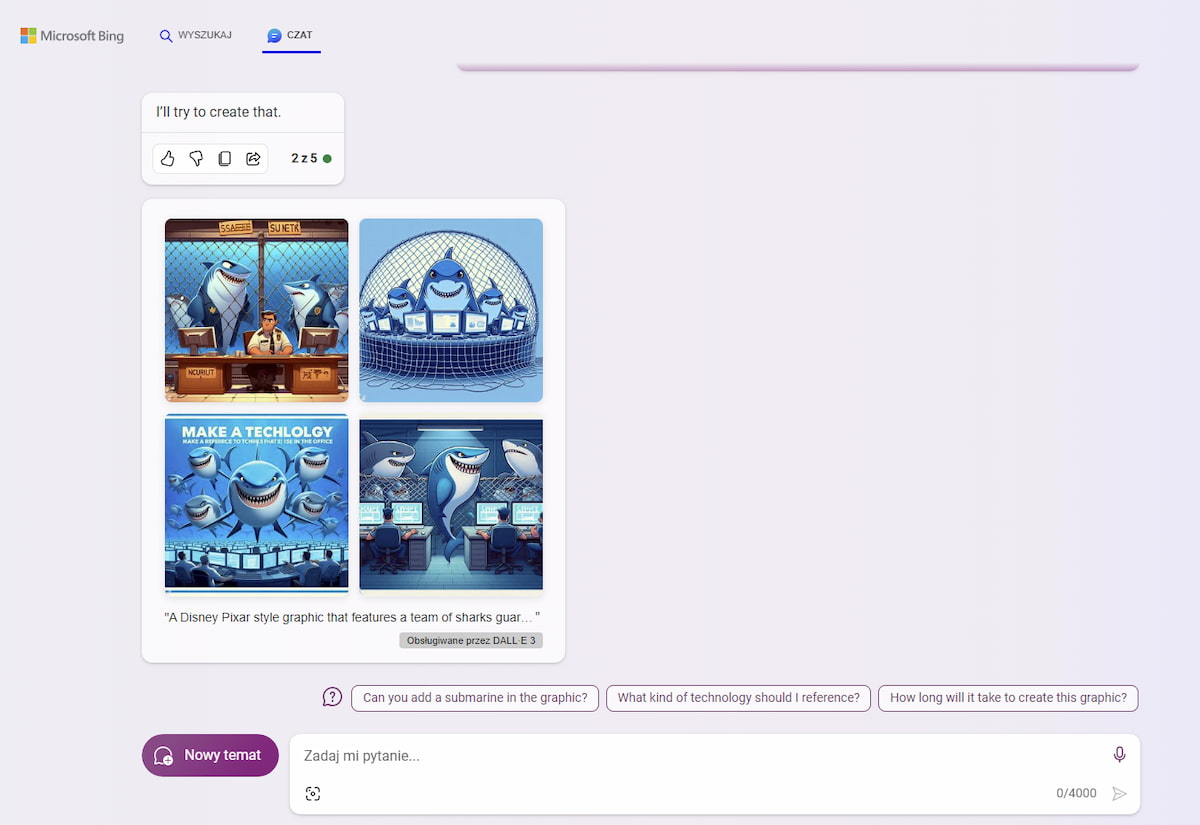This screenshot has height=825, width=1200.
Task: Open the 'MAKE A TECHLOLOGY' shark image
Action: [257, 504]
